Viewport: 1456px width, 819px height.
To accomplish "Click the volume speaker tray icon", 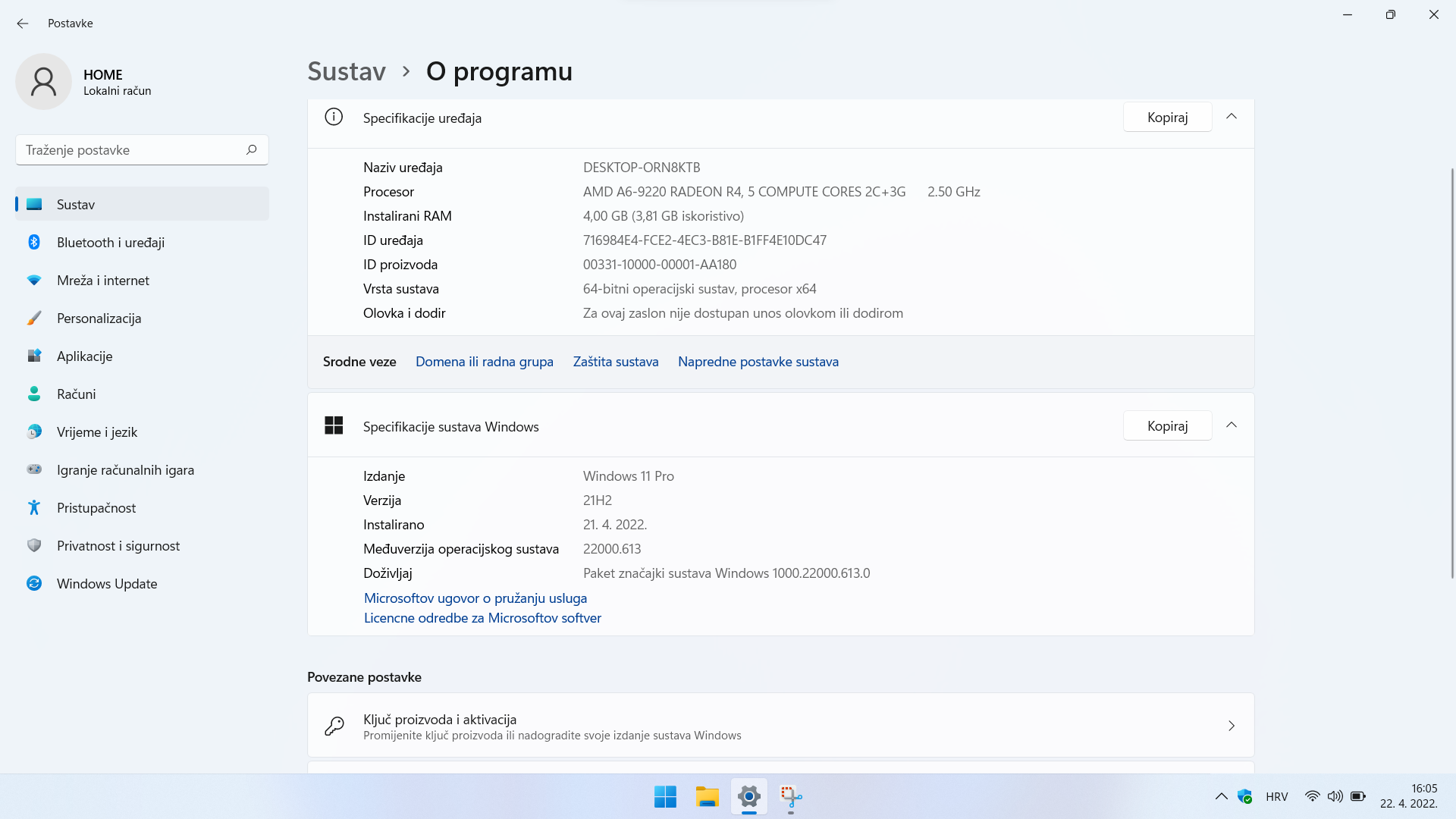I will [1335, 796].
